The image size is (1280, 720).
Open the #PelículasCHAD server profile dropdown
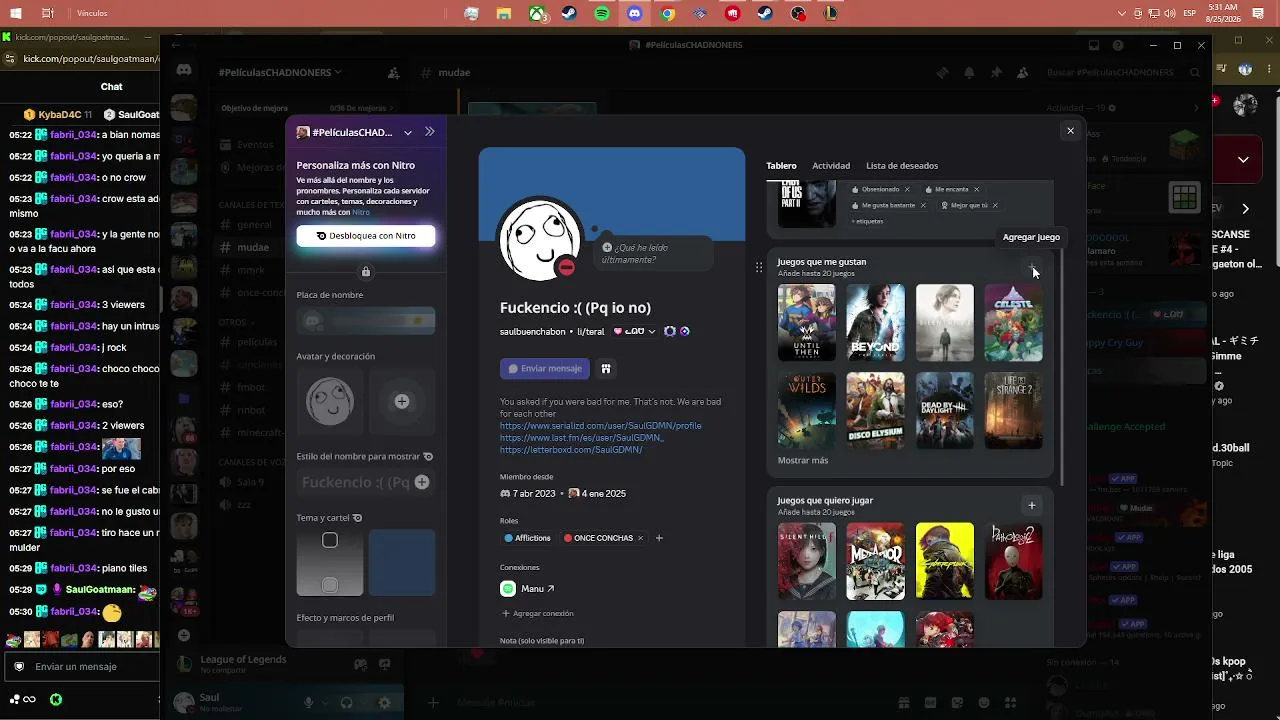355,132
